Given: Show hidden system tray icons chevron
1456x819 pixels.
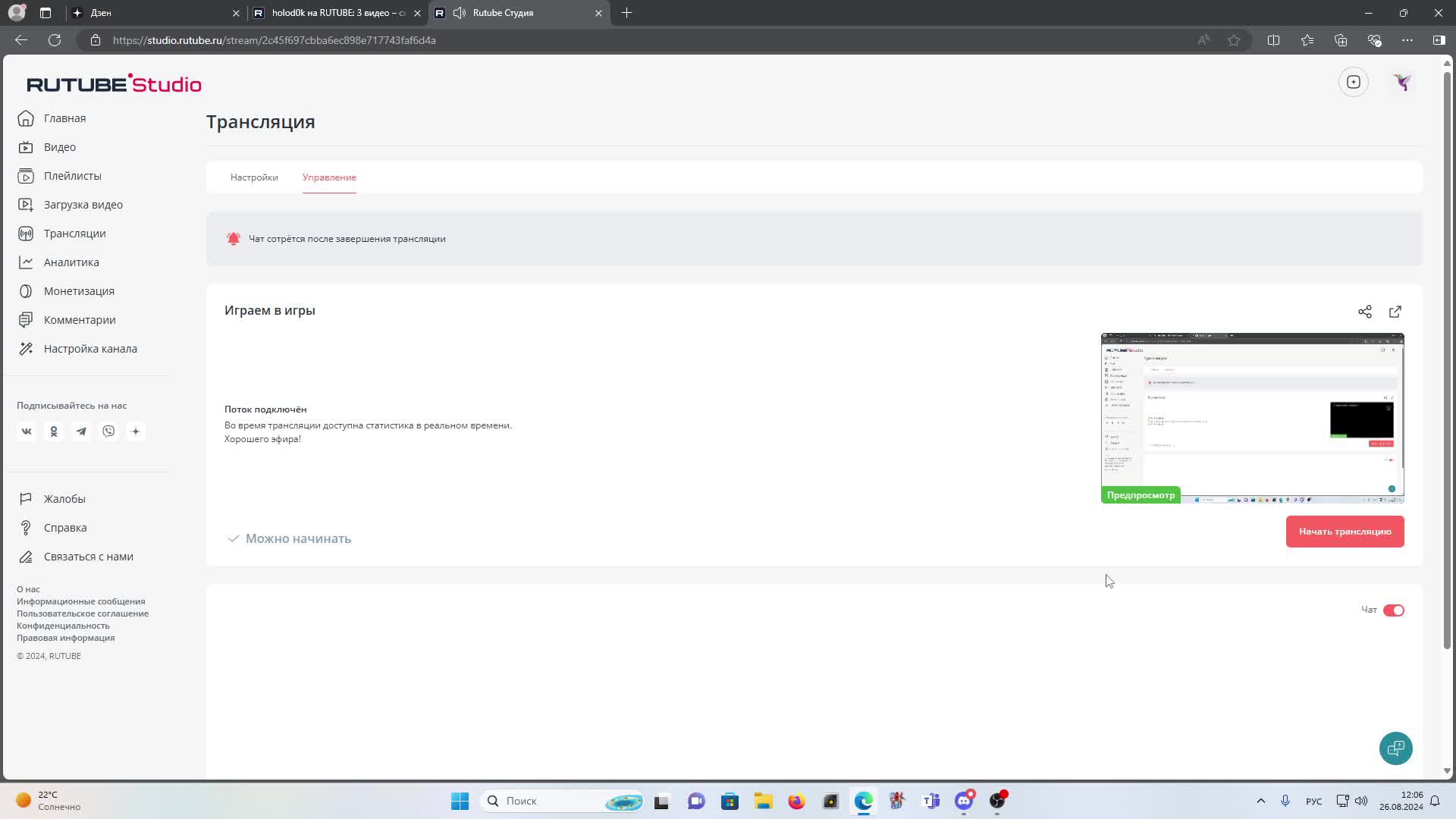Looking at the screenshot, I should (x=1260, y=801).
